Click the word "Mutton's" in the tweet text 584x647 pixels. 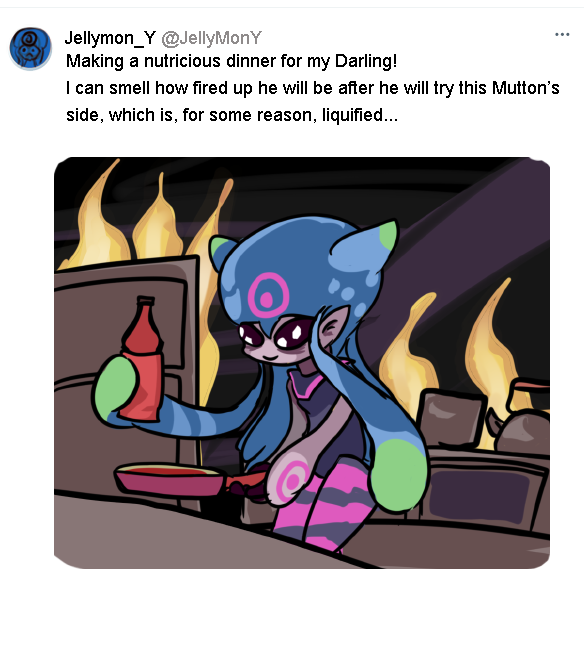click(x=525, y=88)
